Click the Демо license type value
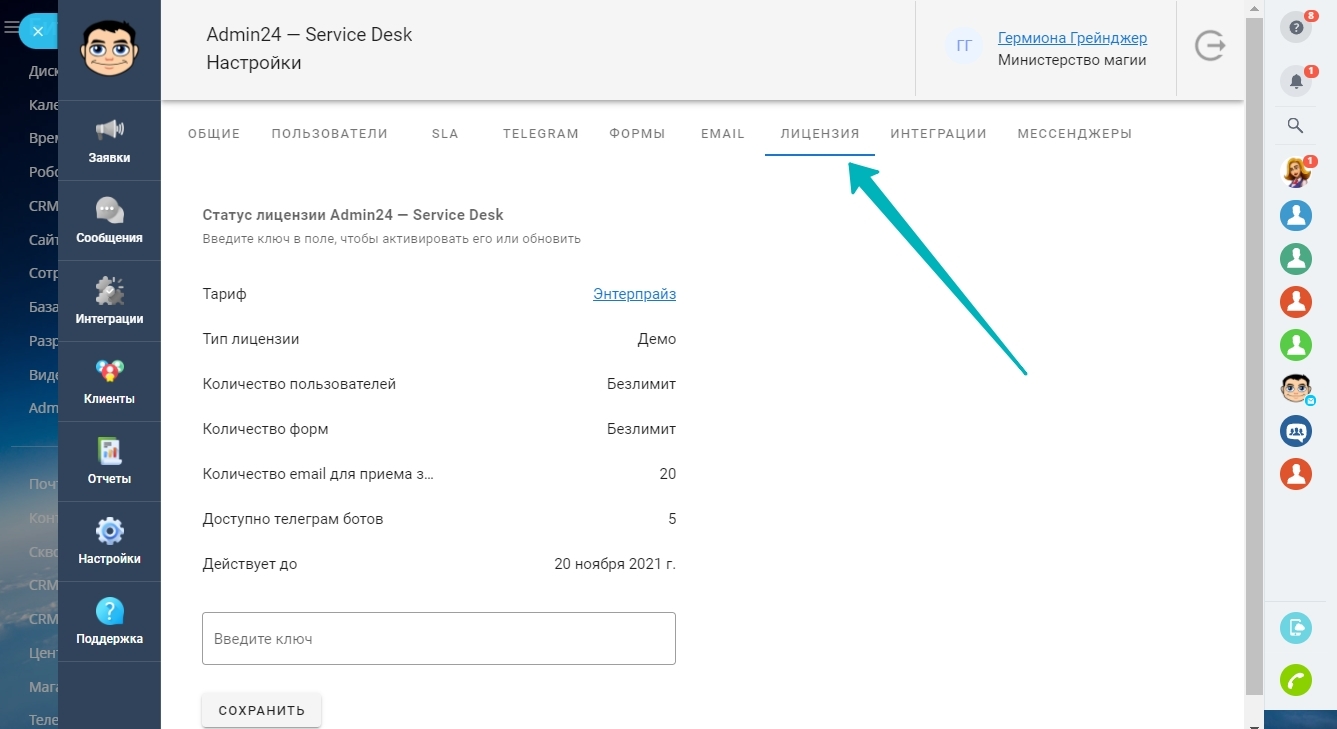Viewport: 1337px width, 729px height. click(657, 339)
